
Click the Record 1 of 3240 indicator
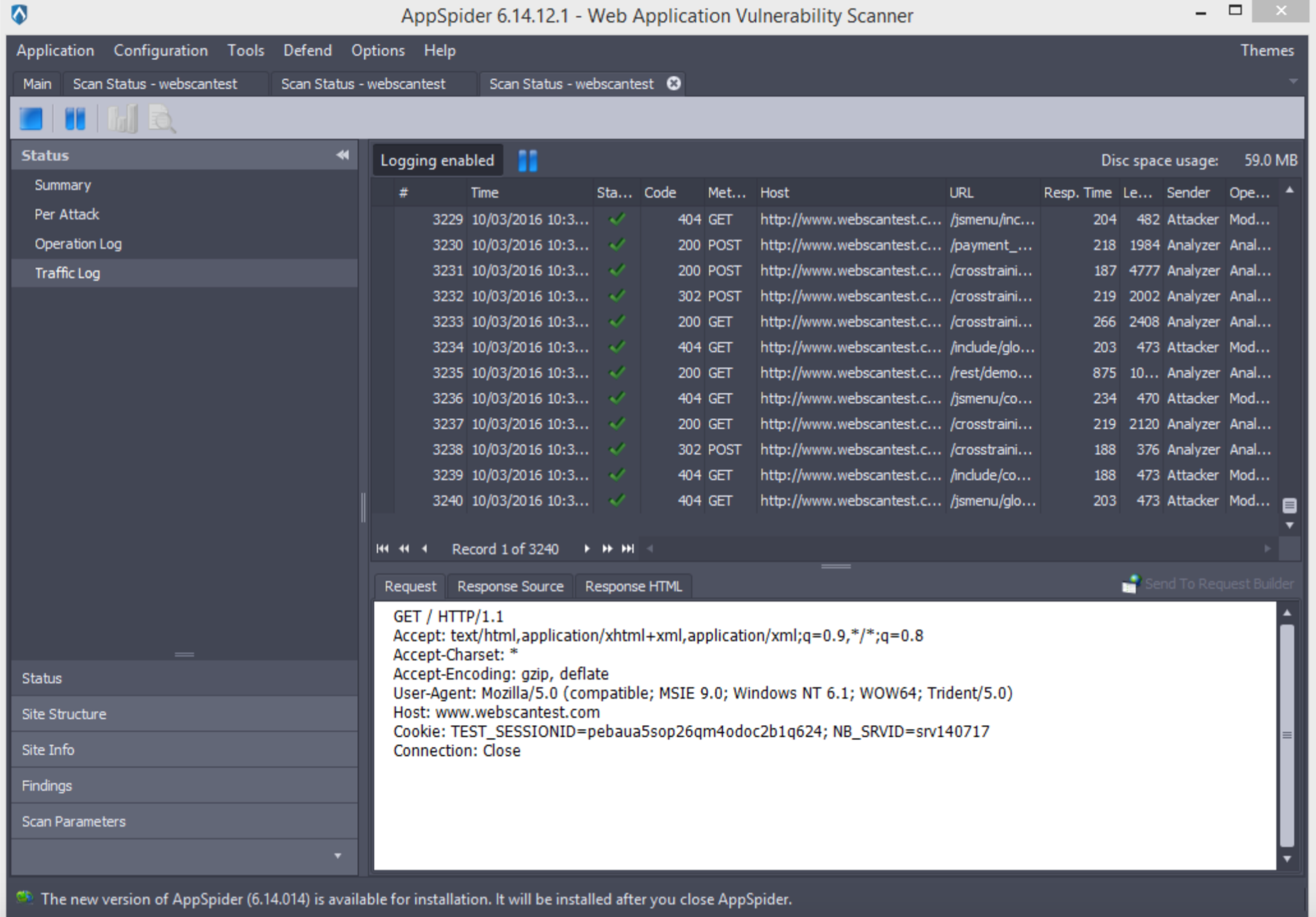point(505,549)
